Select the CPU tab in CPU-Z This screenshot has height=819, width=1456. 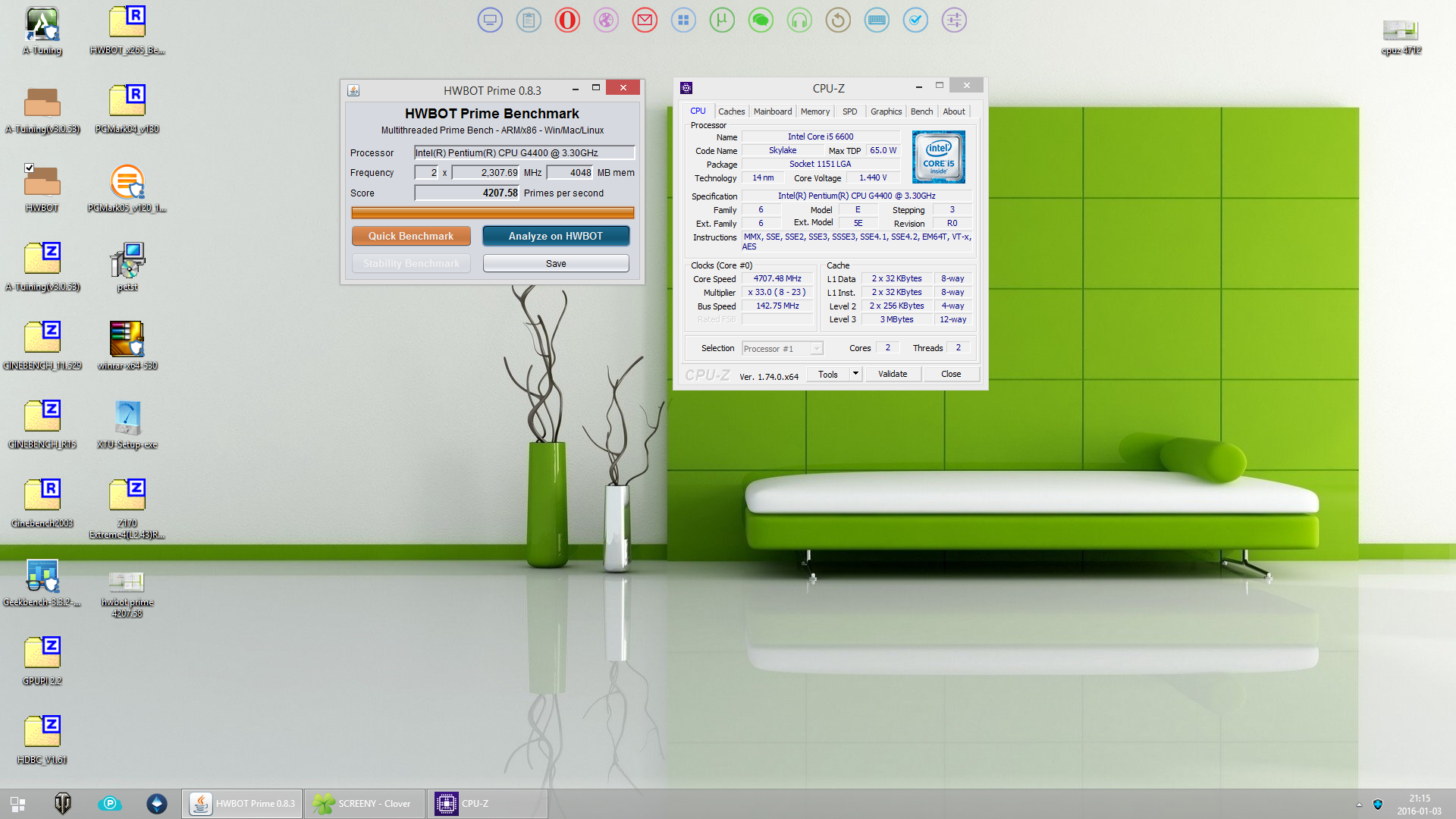698,111
